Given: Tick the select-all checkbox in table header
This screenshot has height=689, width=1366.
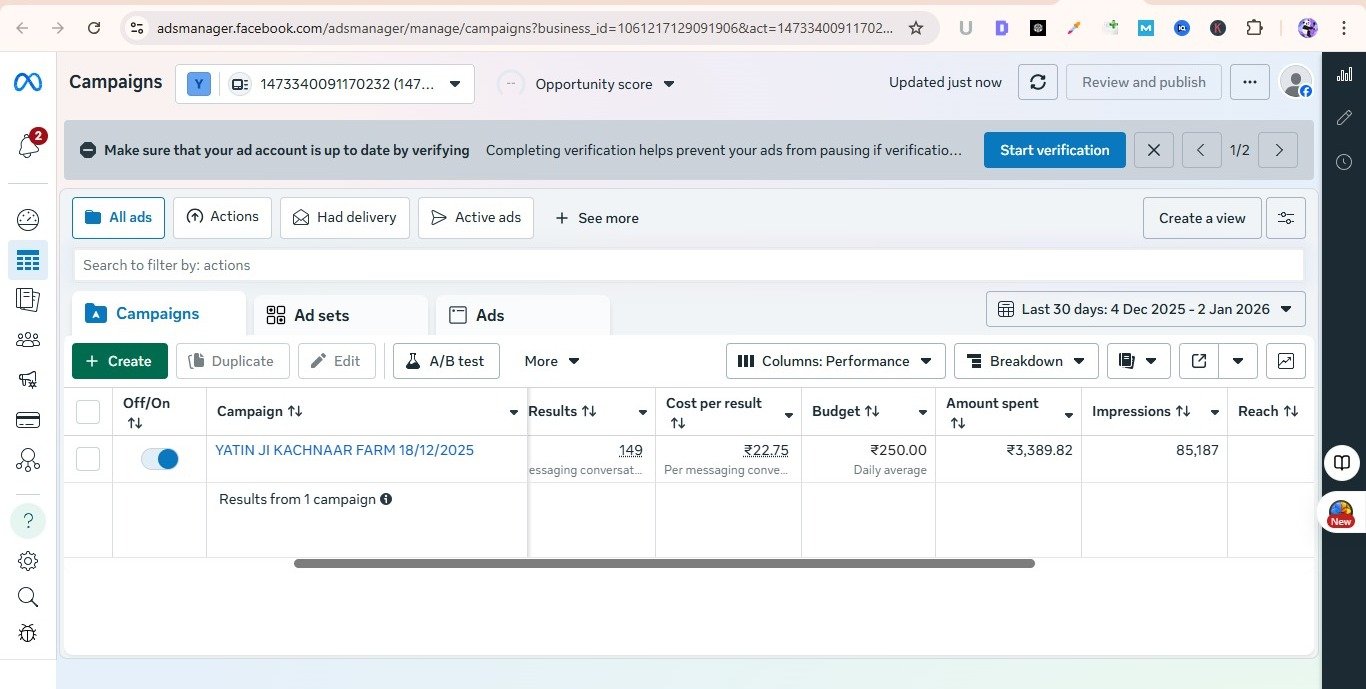Looking at the screenshot, I should tap(88, 412).
